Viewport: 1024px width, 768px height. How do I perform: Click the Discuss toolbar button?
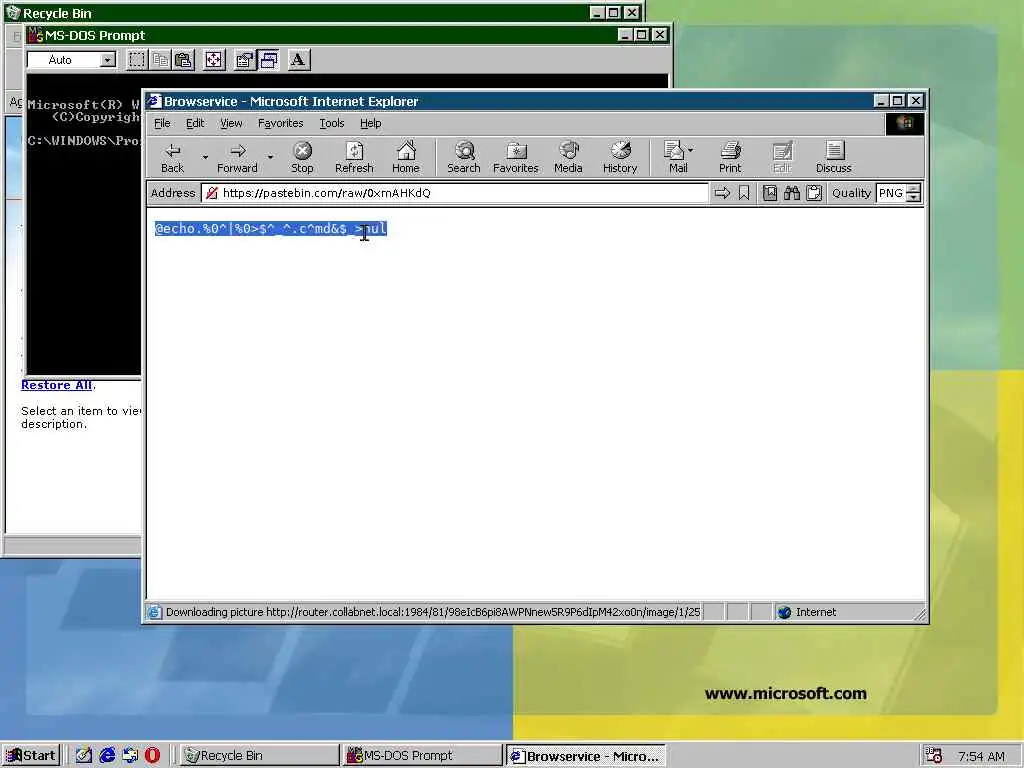point(833,157)
